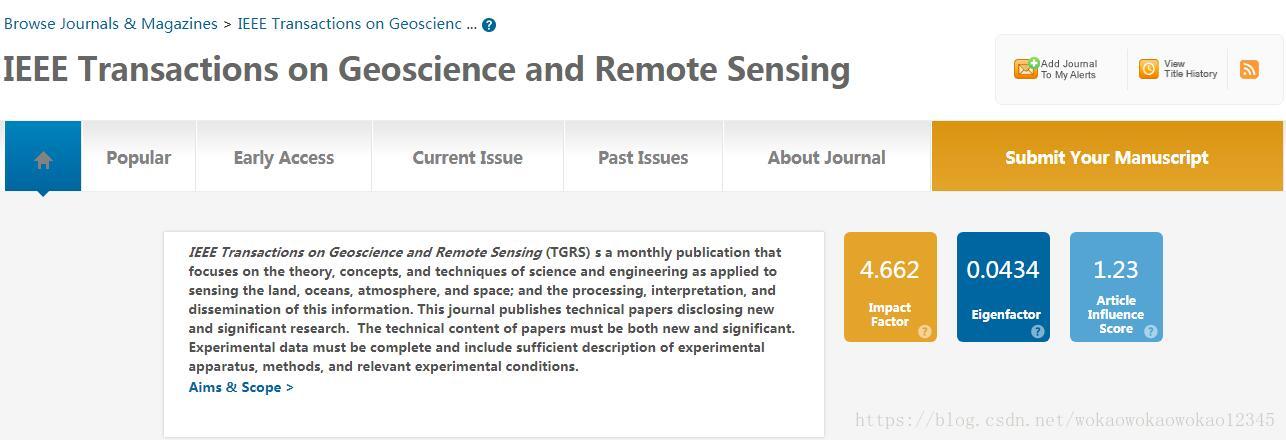Viewport: 1286px width, 440px height.
Task: Select the Current Issue tab
Action: [467, 158]
